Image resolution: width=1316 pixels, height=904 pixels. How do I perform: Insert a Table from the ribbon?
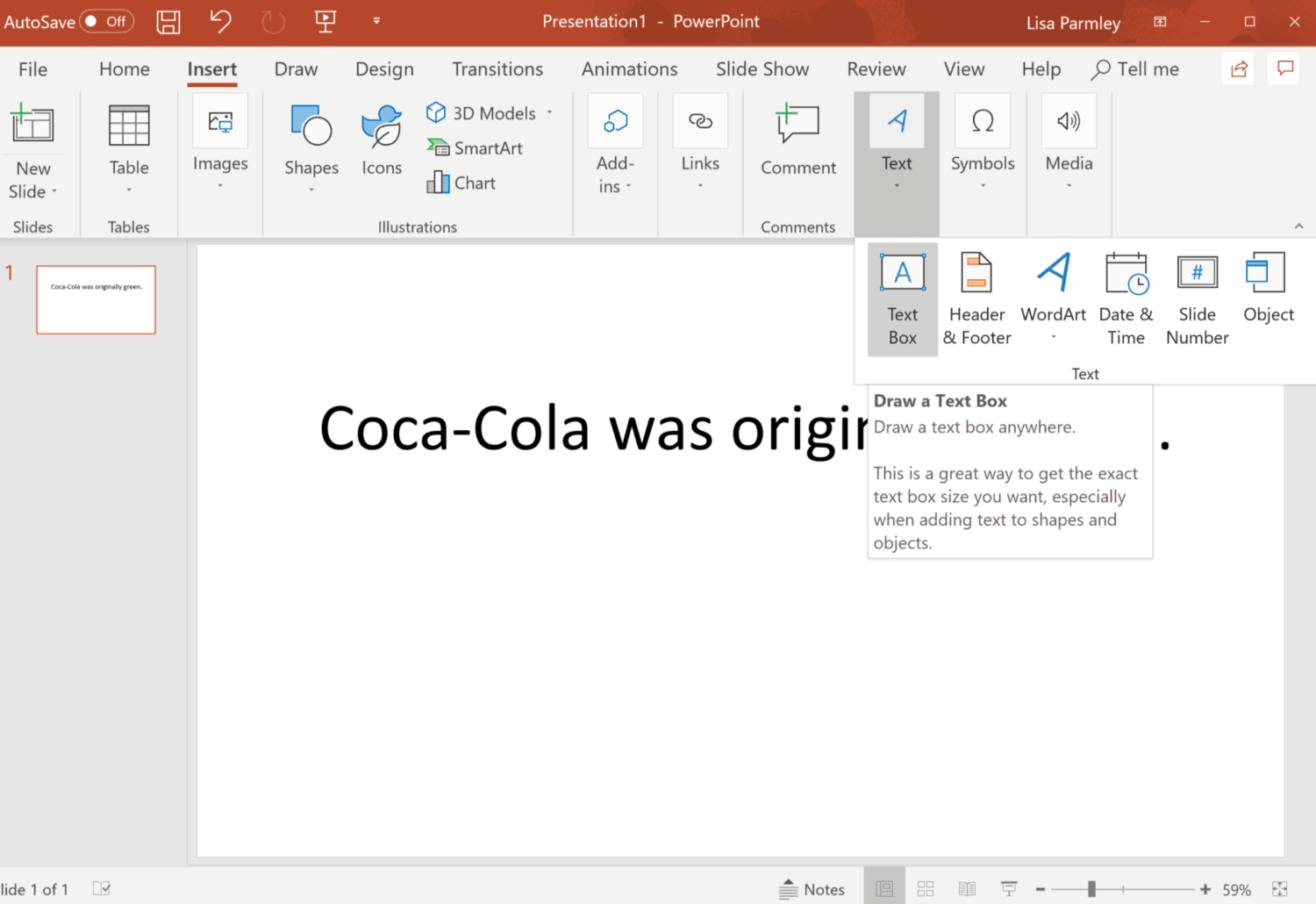click(x=129, y=147)
